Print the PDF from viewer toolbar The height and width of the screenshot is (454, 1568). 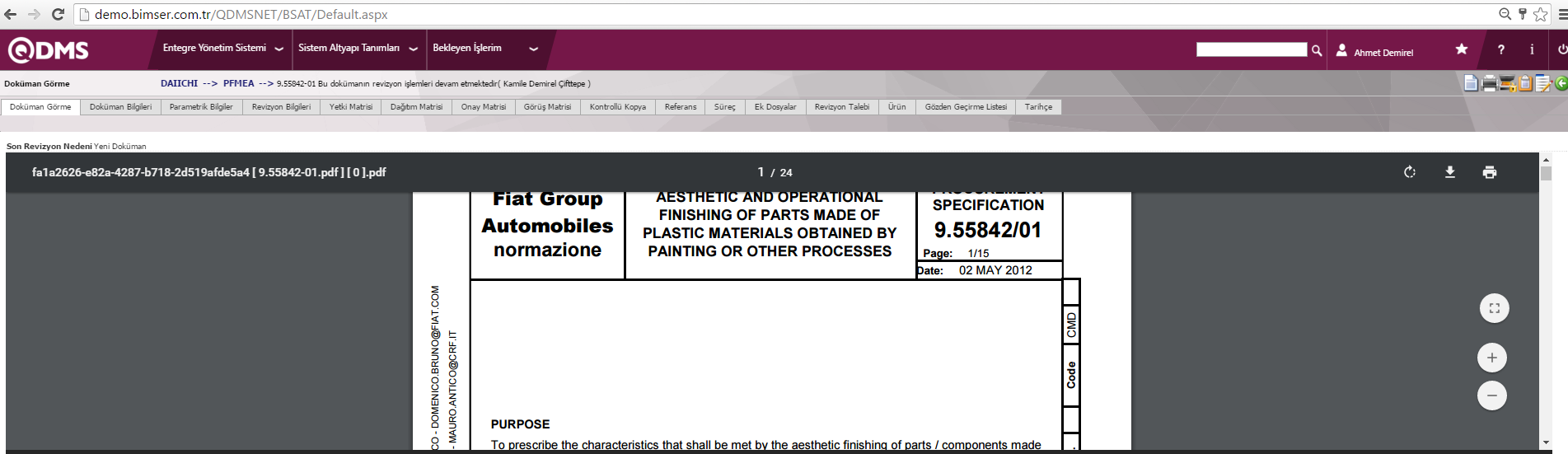pyautogui.click(x=1490, y=172)
